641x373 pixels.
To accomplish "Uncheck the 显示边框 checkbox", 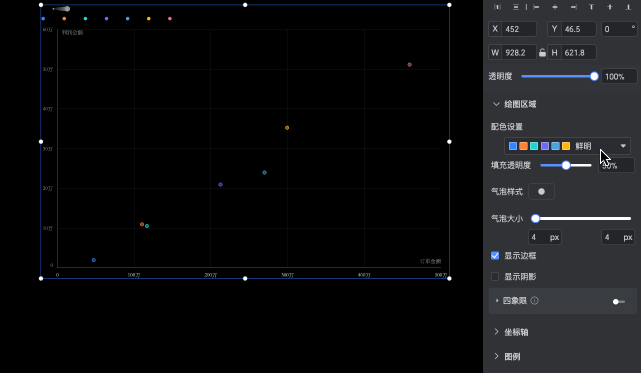I will pos(495,256).
